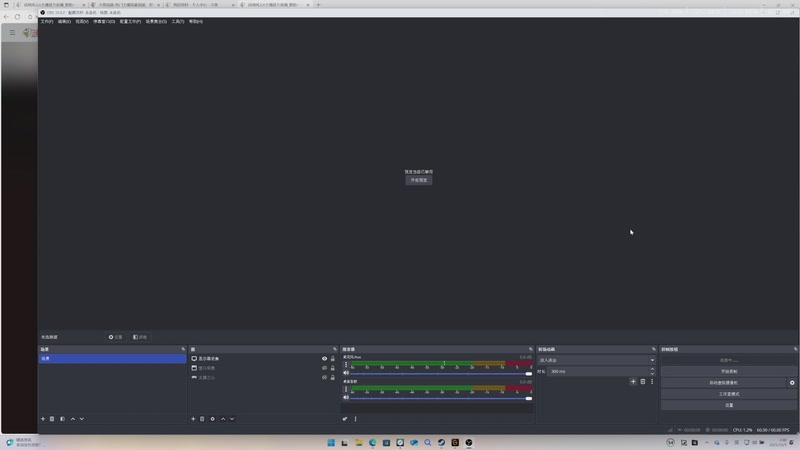
Task: Mute the Desktop Audio speaker icon
Action: pyautogui.click(x=346, y=397)
